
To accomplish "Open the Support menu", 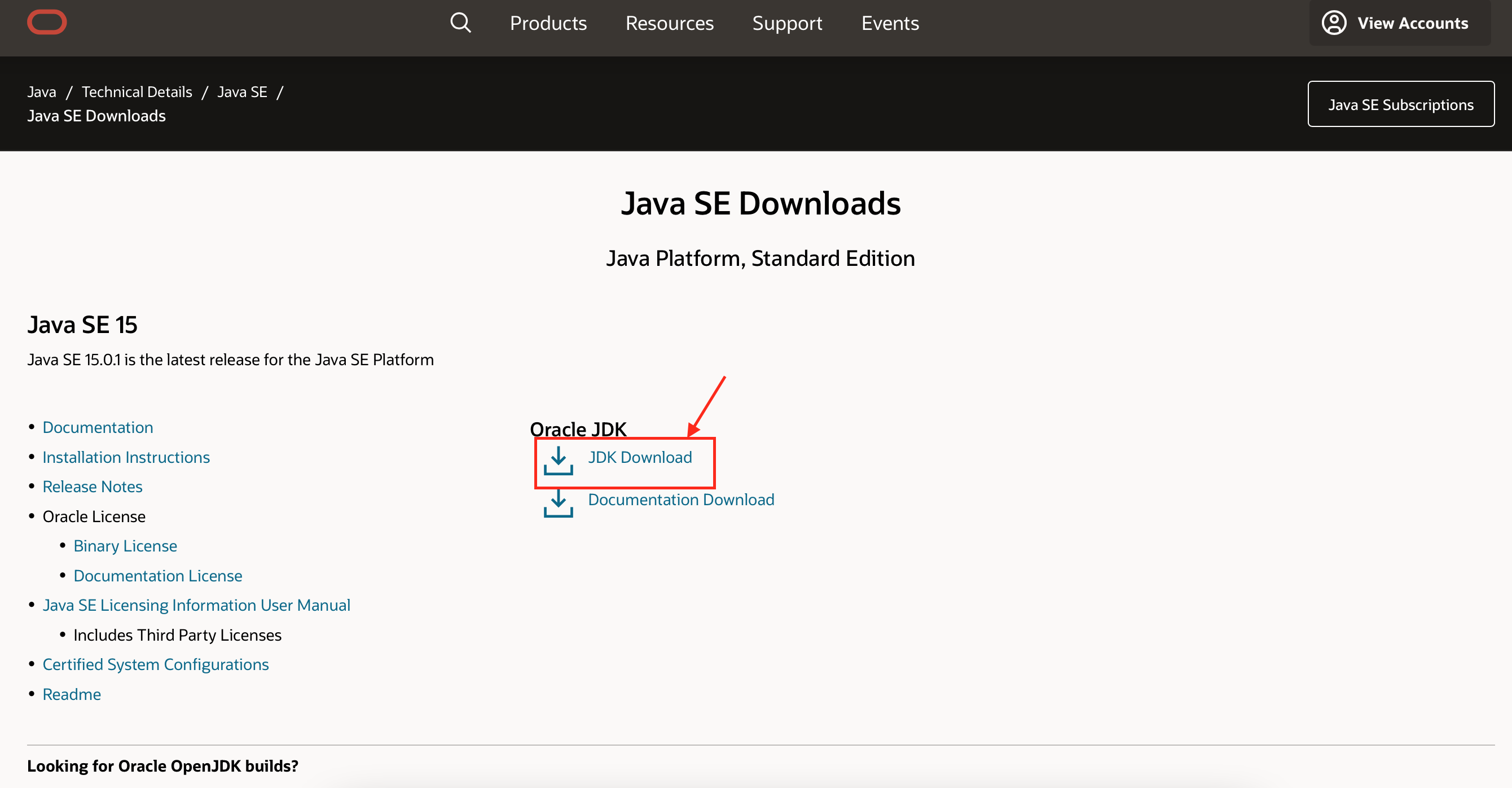I will (x=787, y=23).
